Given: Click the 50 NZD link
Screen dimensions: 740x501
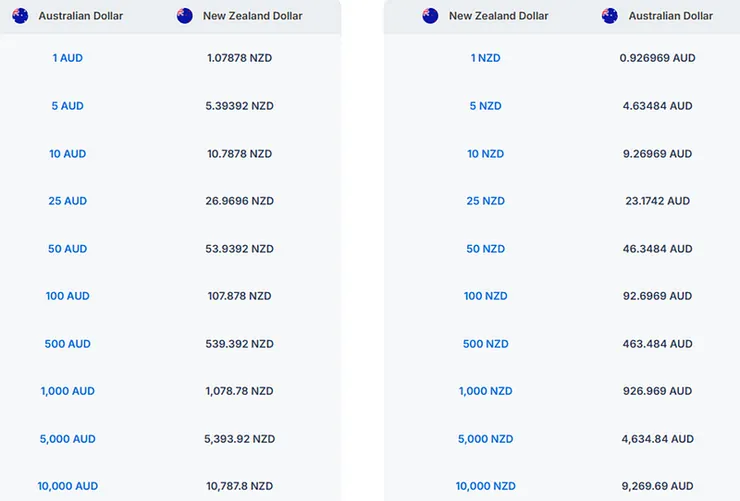Looking at the screenshot, I should pos(486,249).
